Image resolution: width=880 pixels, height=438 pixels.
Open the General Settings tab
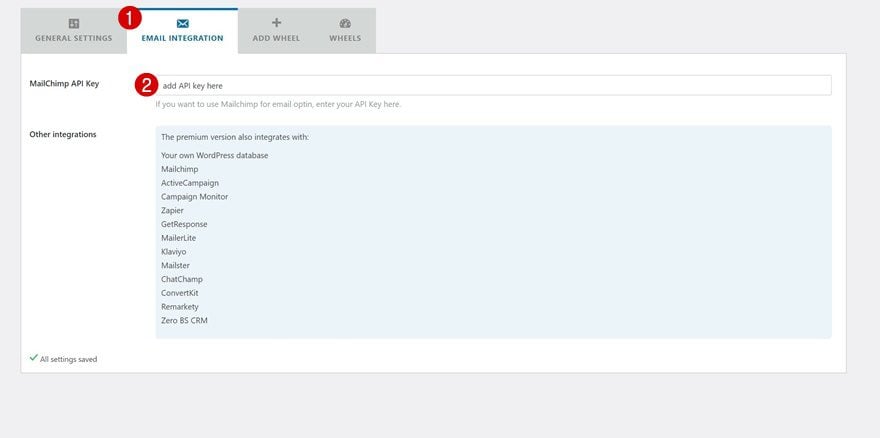(x=74, y=31)
